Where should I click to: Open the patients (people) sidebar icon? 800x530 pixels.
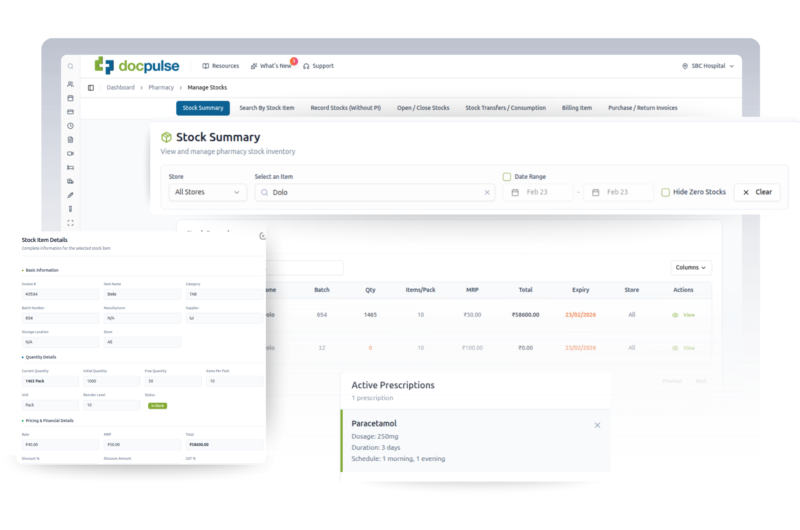pos(70,84)
